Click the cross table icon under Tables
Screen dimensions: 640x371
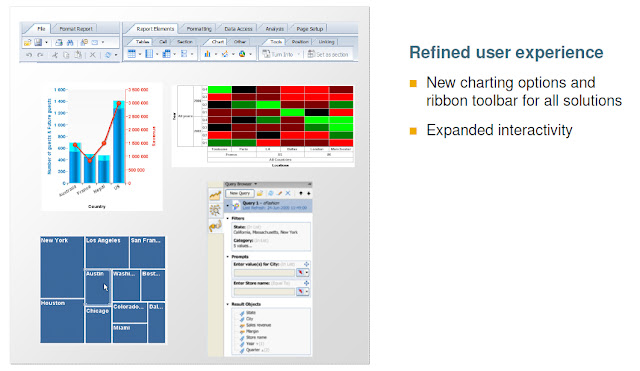click(x=167, y=54)
